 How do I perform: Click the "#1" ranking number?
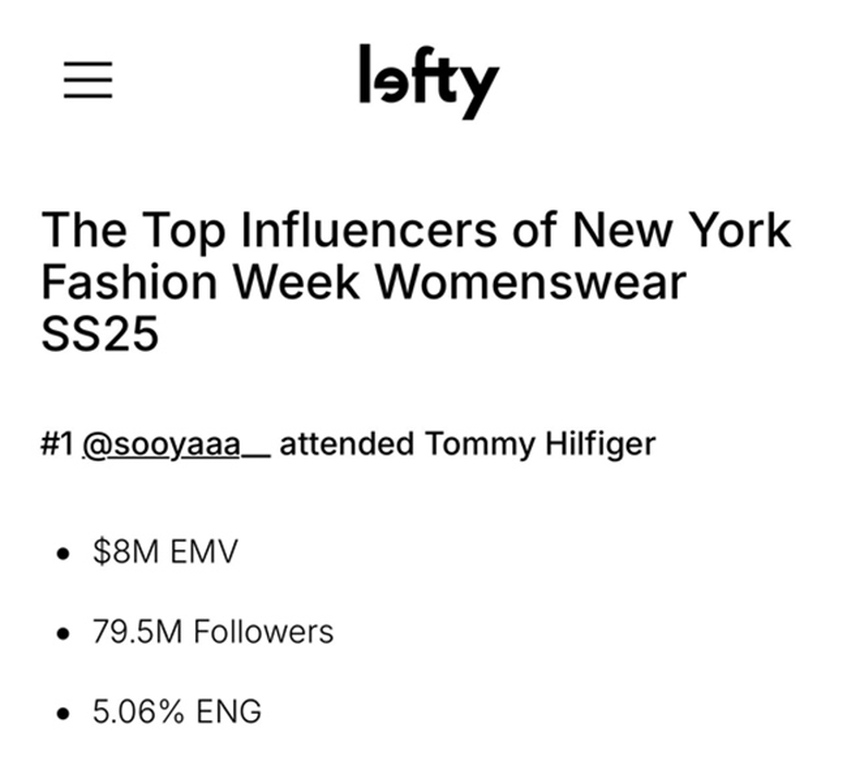coord(56,444)
